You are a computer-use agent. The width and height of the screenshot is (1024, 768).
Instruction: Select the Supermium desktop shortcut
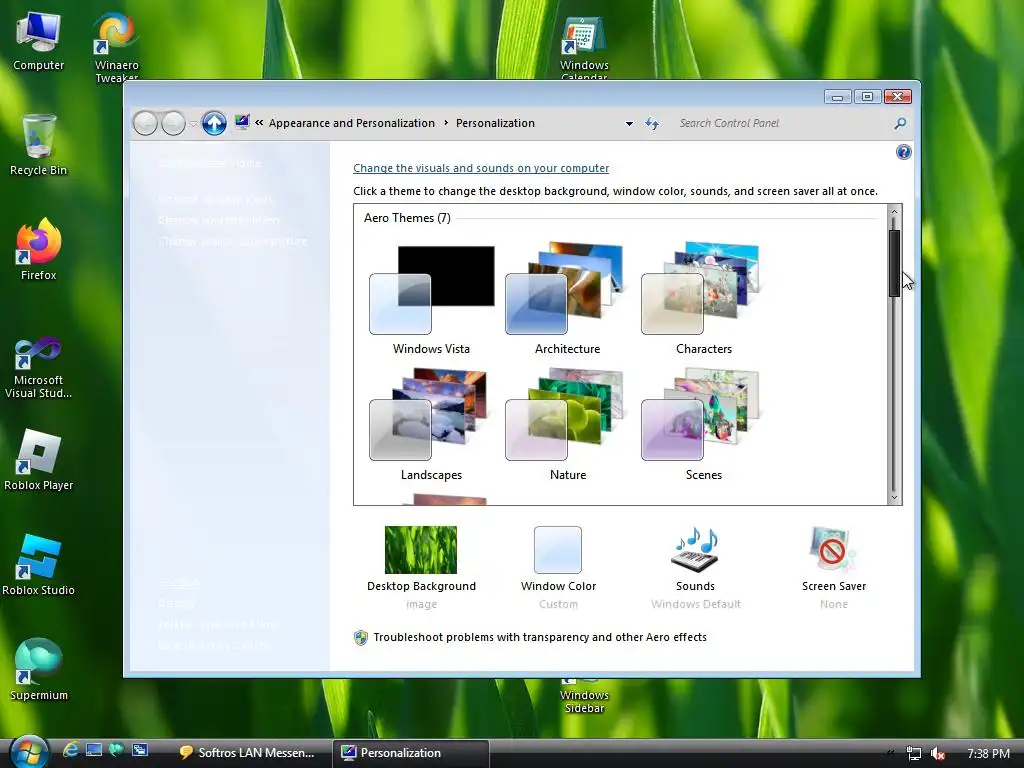(x=39, y=669)
